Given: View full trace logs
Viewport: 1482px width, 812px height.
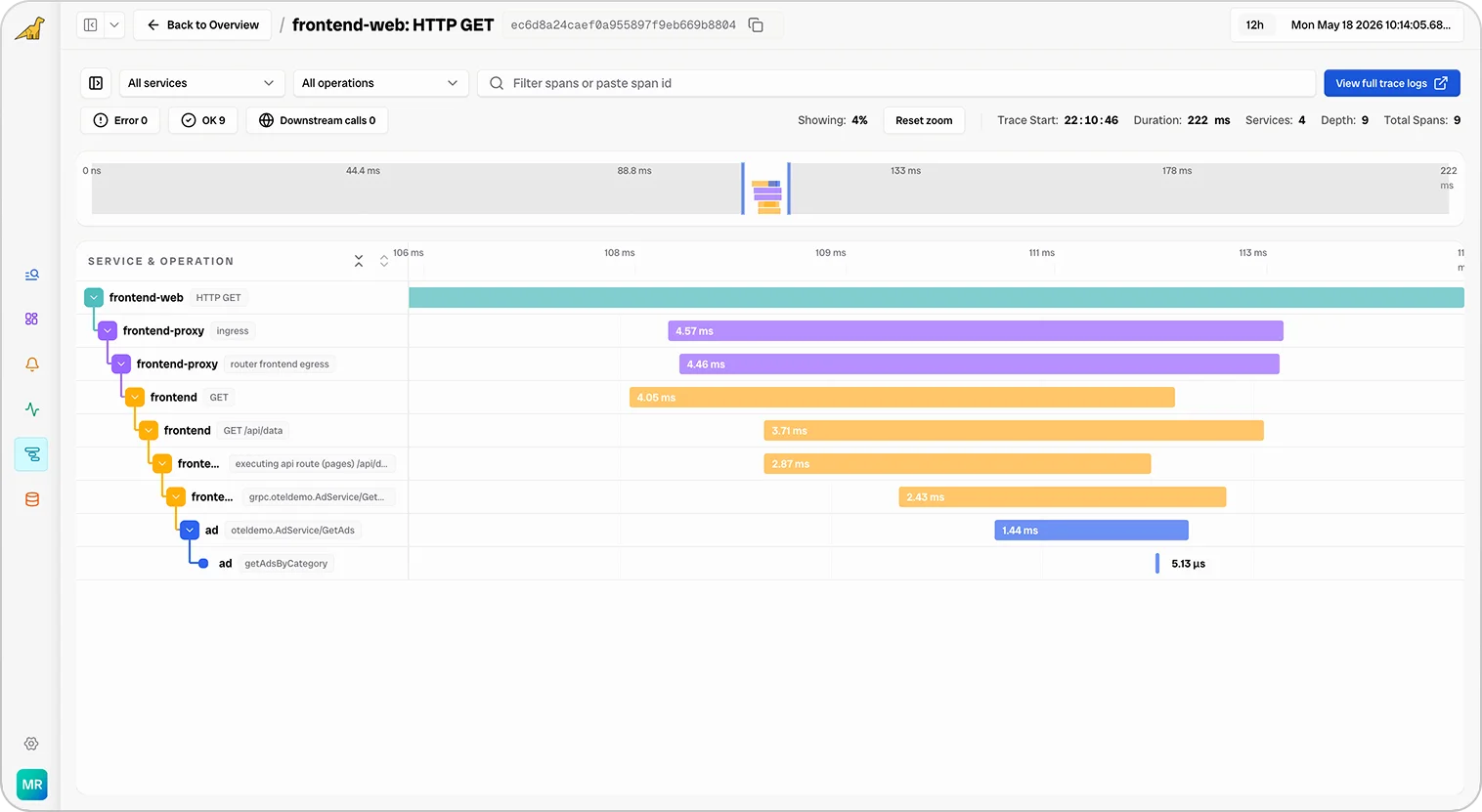Looking at the screenshot, I should pos(1392,83).
